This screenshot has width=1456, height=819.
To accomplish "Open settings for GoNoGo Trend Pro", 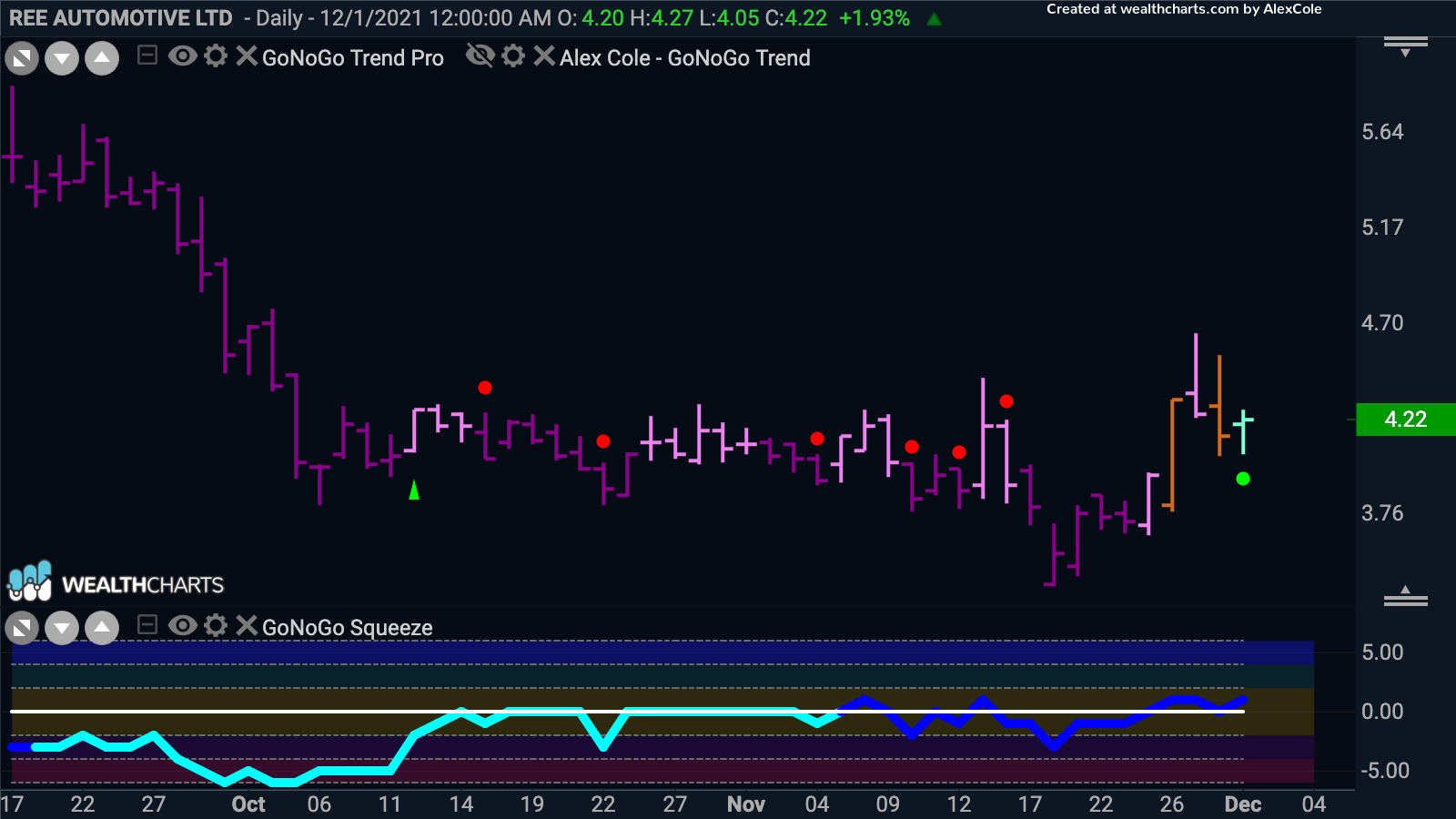I will point(216,56).
